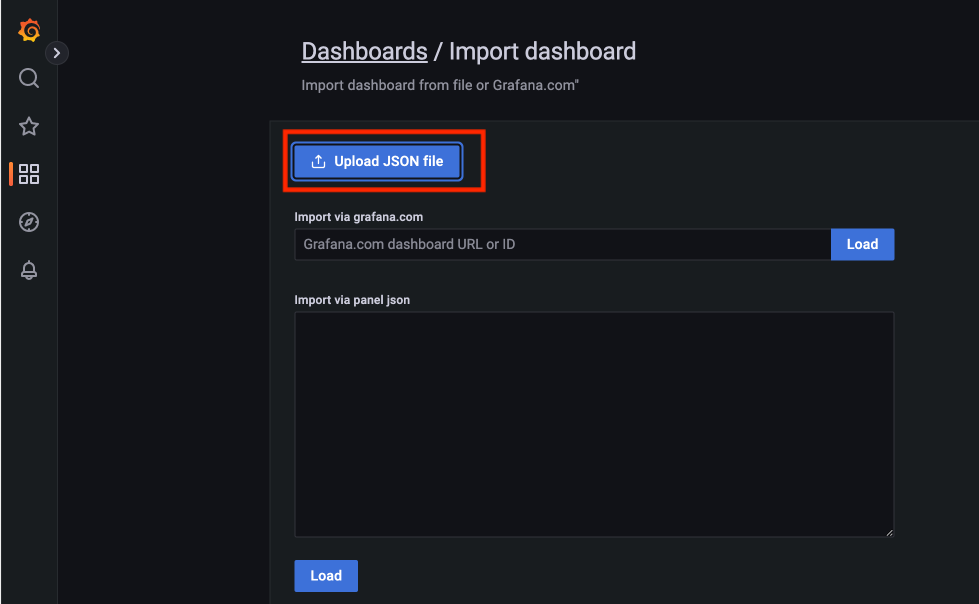This screenshot has height=604, width=979.
Task: Click the 'Import dashboard' page title
Action: pyautogui.click(x=542, y=51)
